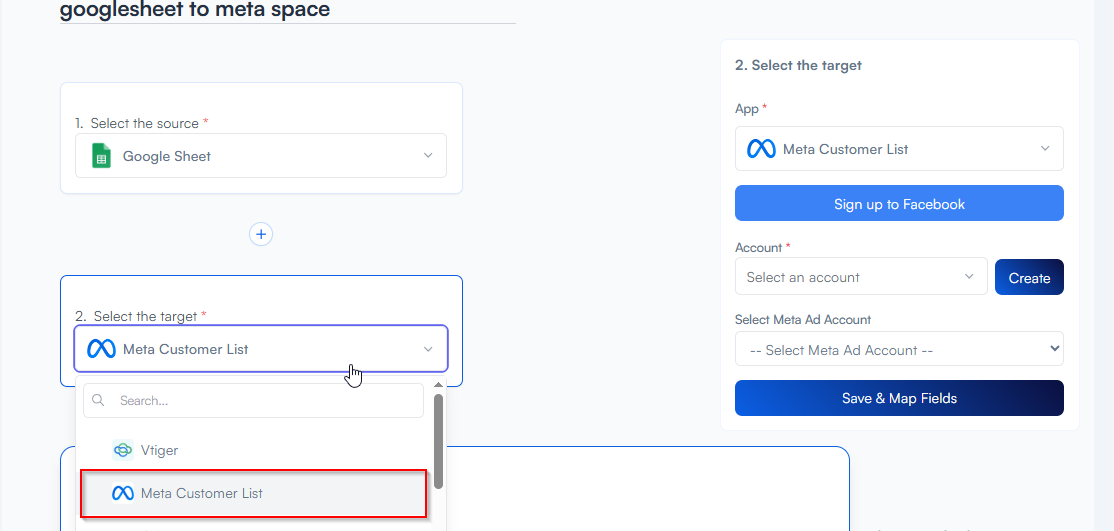Click the Meta logo in the target selector
This screenshot has height=531, width=1114.
coord(101,349)
